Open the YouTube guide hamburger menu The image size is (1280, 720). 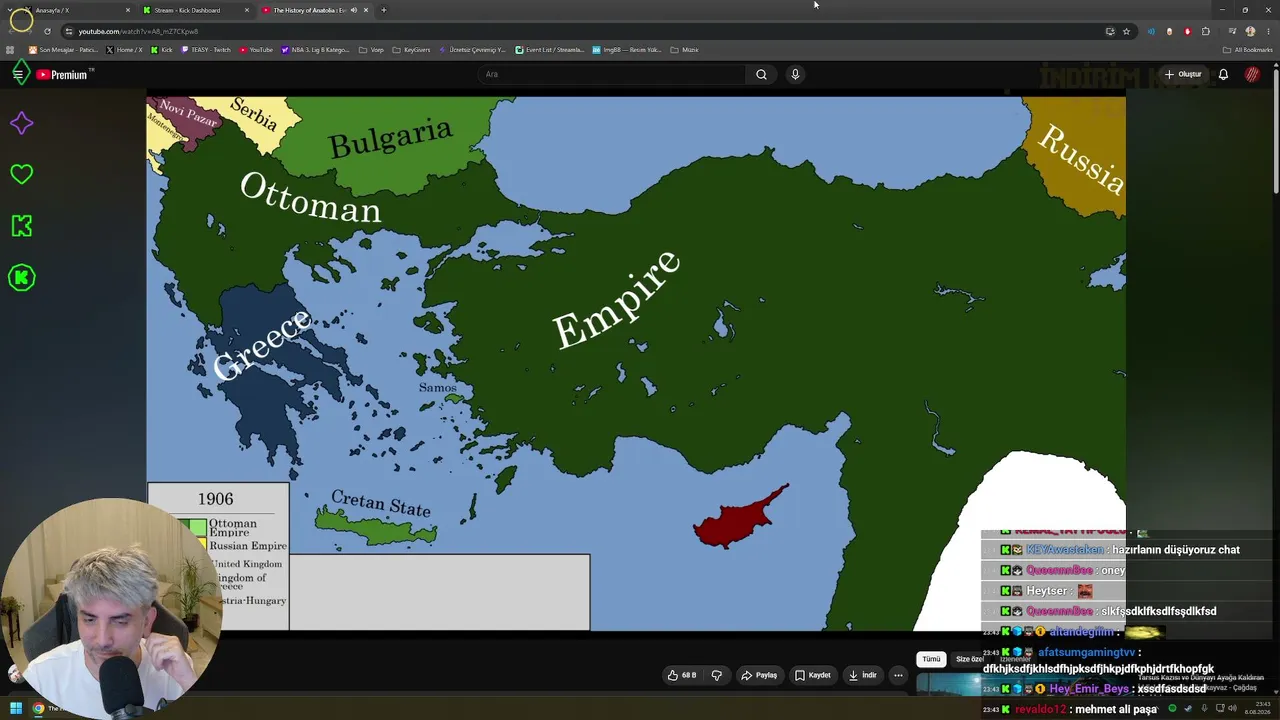(18, 74)
